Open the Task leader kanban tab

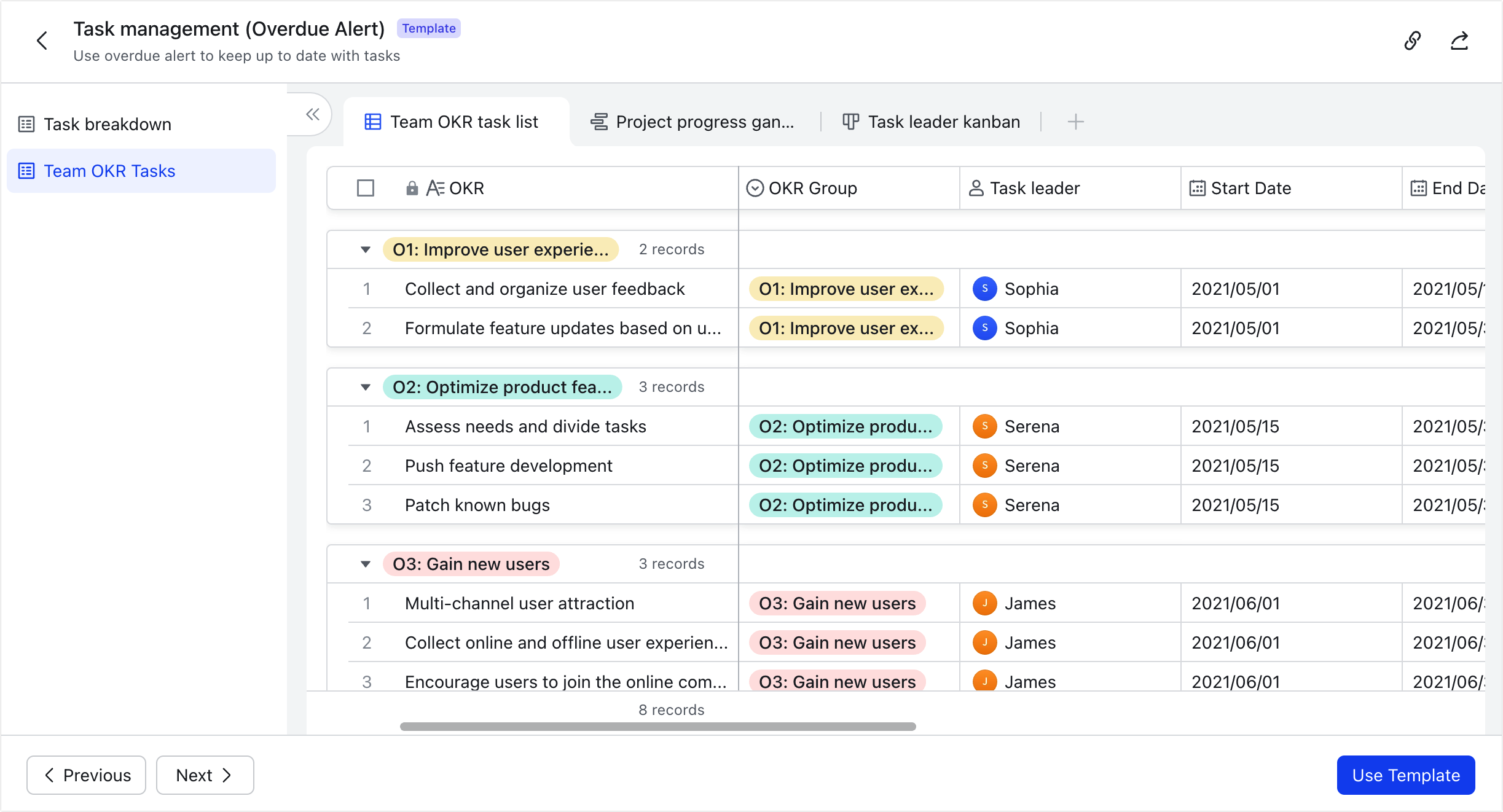click(x=931, y=122)
